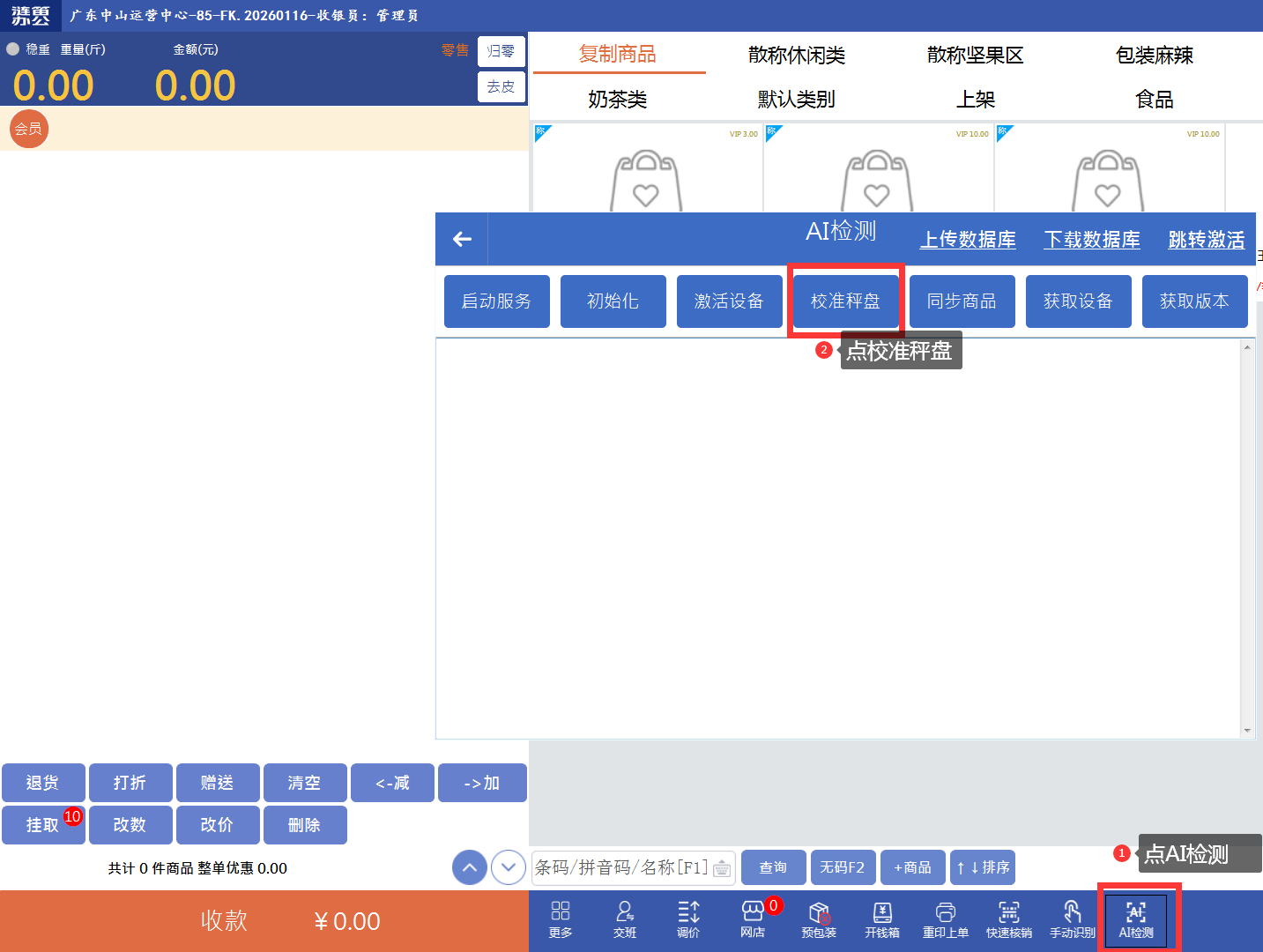Open the 上传数据库 upload database link
The width and height of the screenshot is (1263, 952).
968,240
